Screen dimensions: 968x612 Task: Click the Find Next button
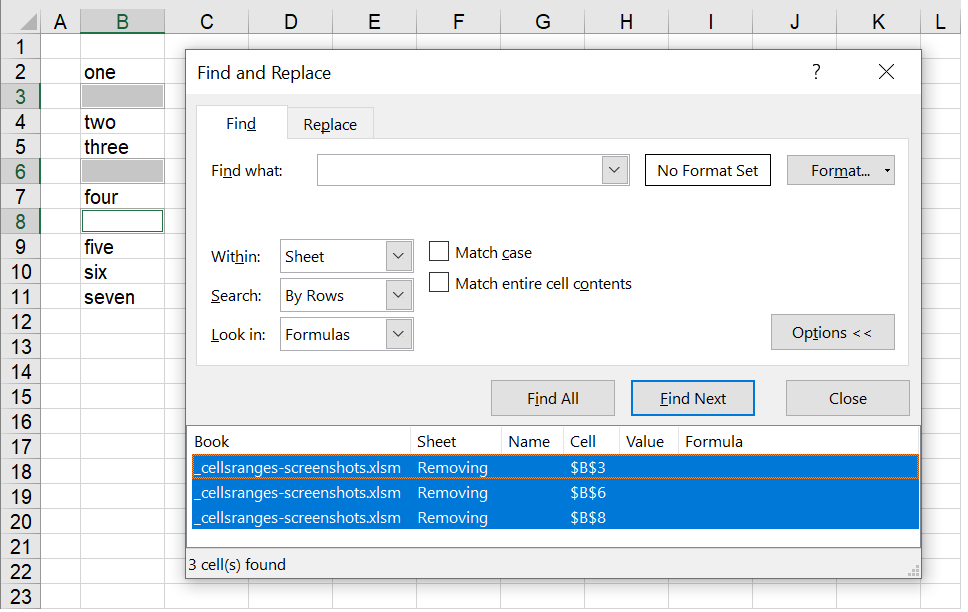693,398
